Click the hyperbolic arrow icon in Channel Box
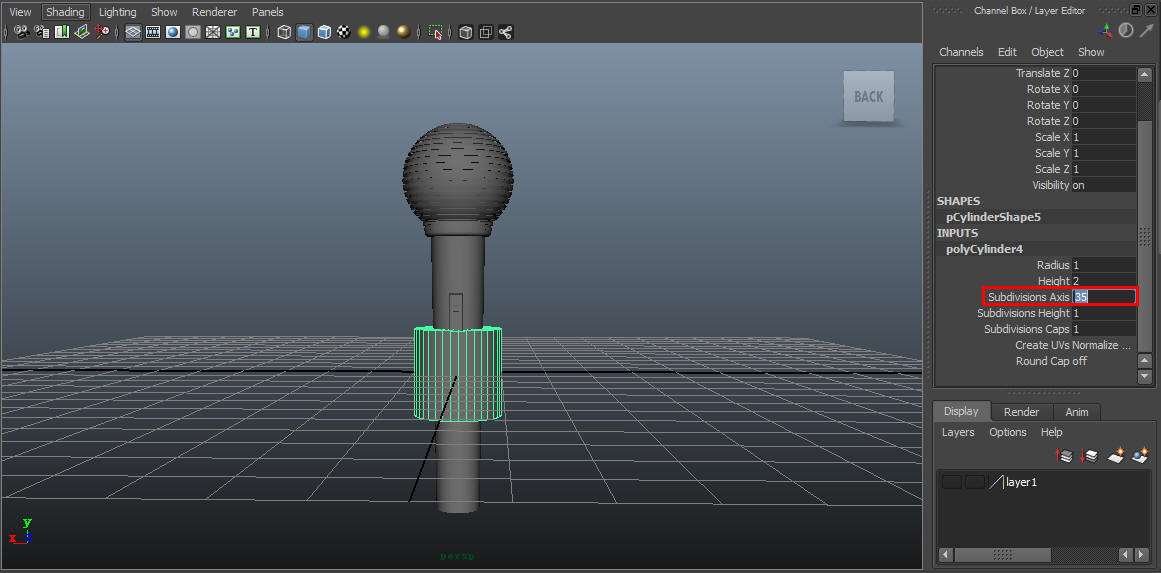Screen dimensions: 1161x573 (x=1146, y=30)
